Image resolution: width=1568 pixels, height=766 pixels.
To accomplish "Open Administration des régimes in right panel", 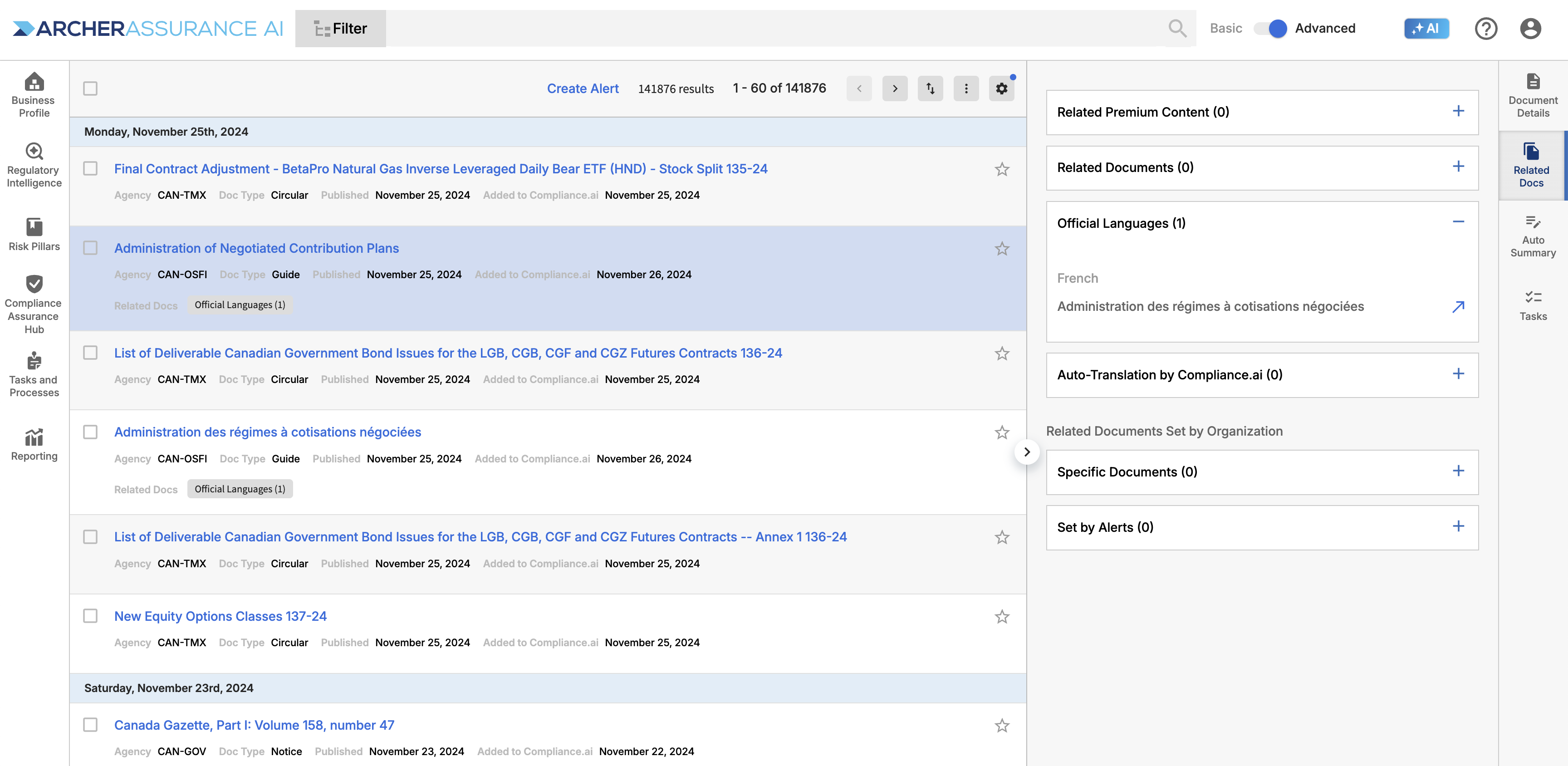I will click(1210, 306).
